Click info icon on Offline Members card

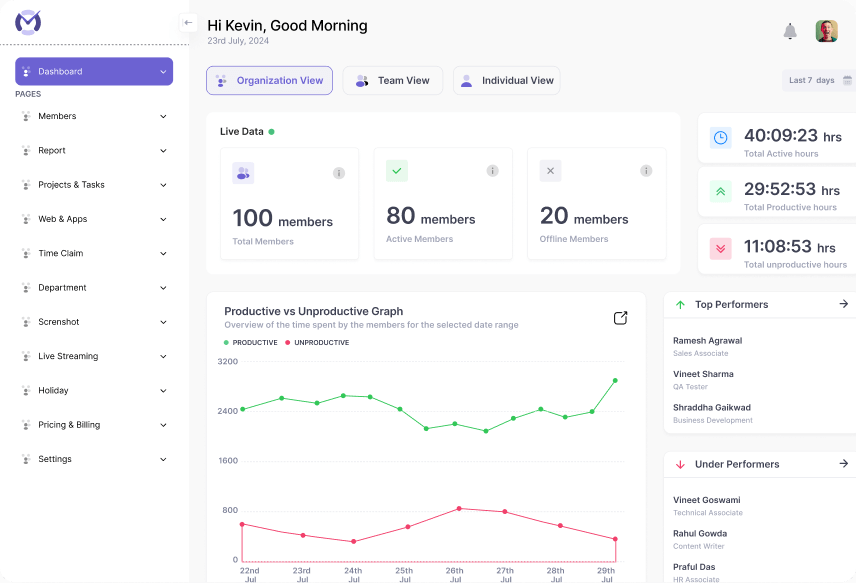click(646, 171)
